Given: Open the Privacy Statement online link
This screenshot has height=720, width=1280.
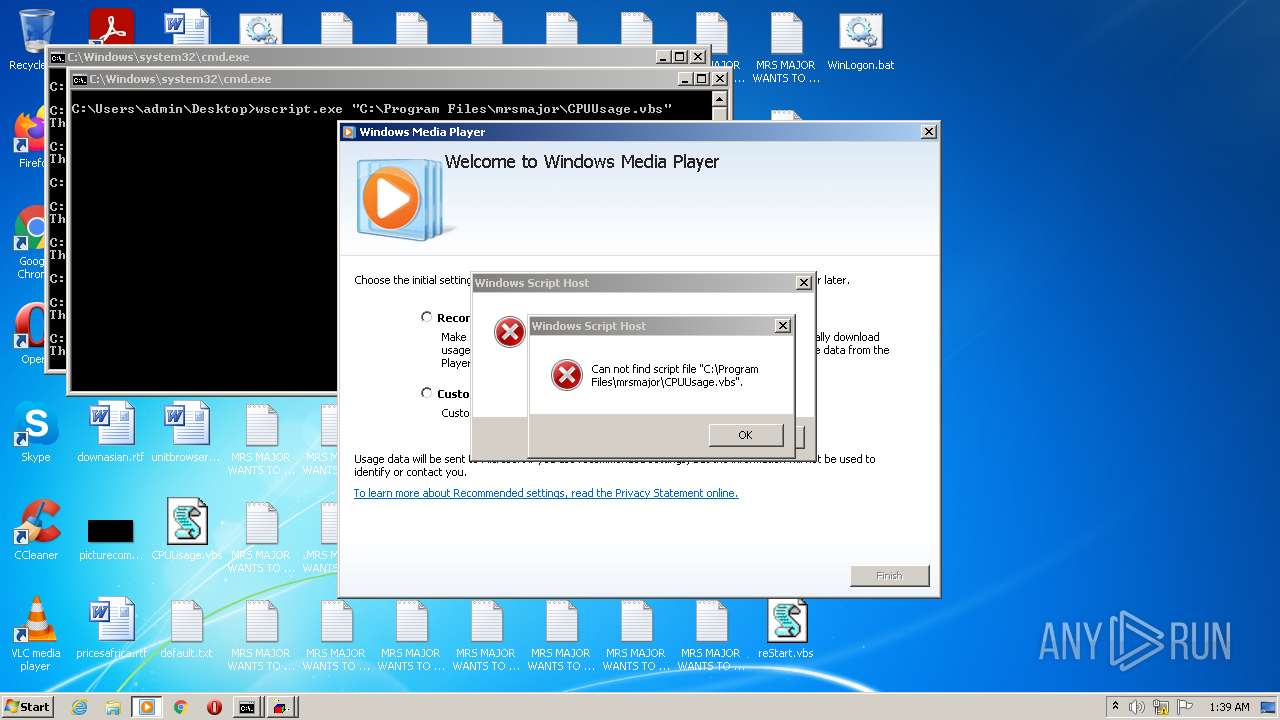Looking at the screenshot, I should (546, 493).
